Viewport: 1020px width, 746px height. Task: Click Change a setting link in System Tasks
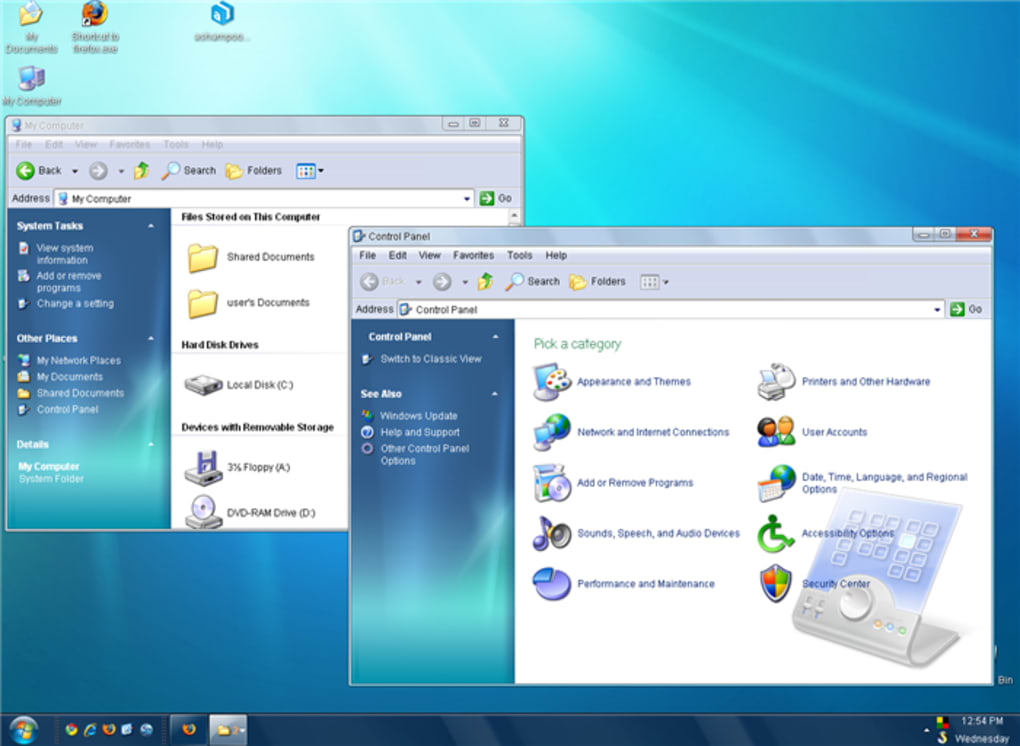point(75,304)
